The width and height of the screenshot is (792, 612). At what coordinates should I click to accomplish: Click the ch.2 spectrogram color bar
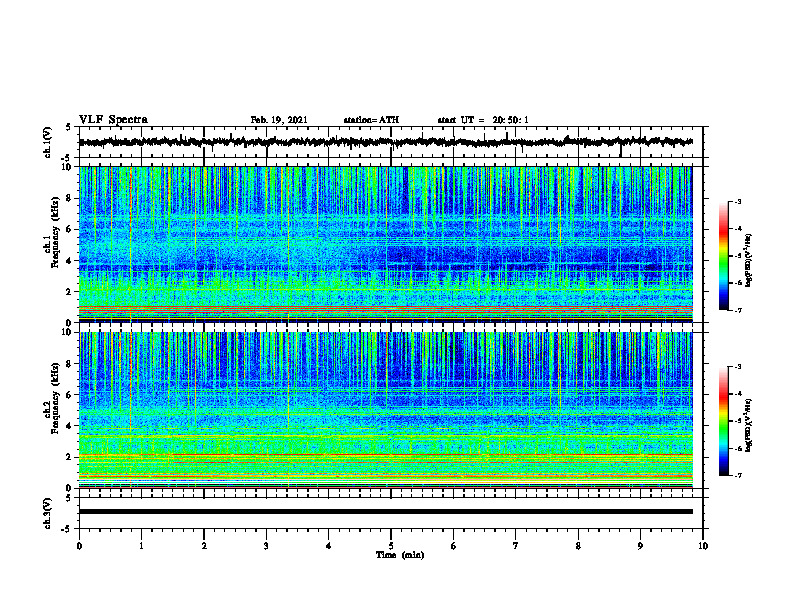point(723,421)
